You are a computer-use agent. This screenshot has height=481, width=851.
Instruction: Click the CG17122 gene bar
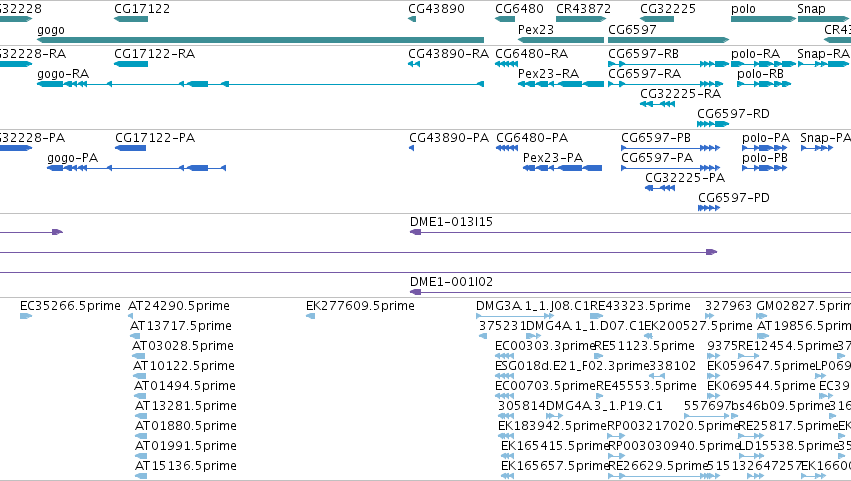tap(131, 19)
